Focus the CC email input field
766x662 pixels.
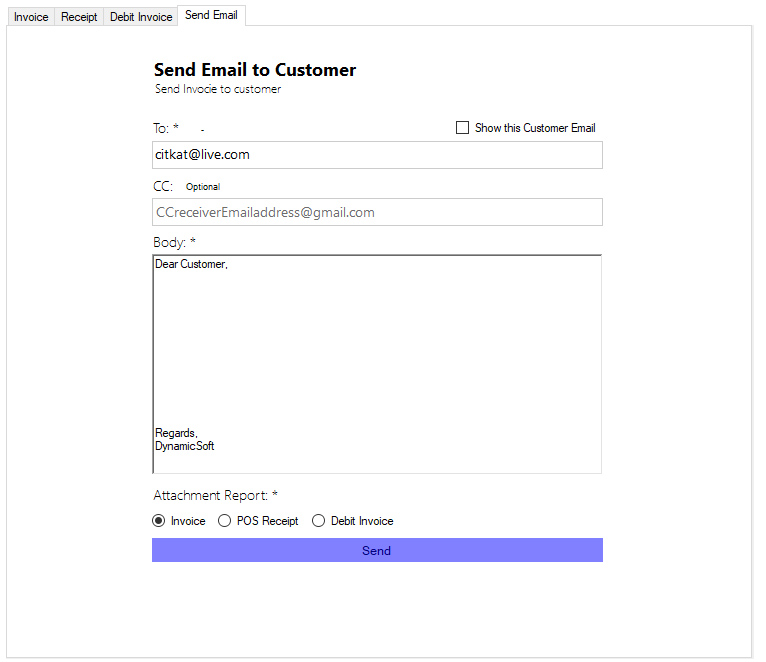[377, 212]
